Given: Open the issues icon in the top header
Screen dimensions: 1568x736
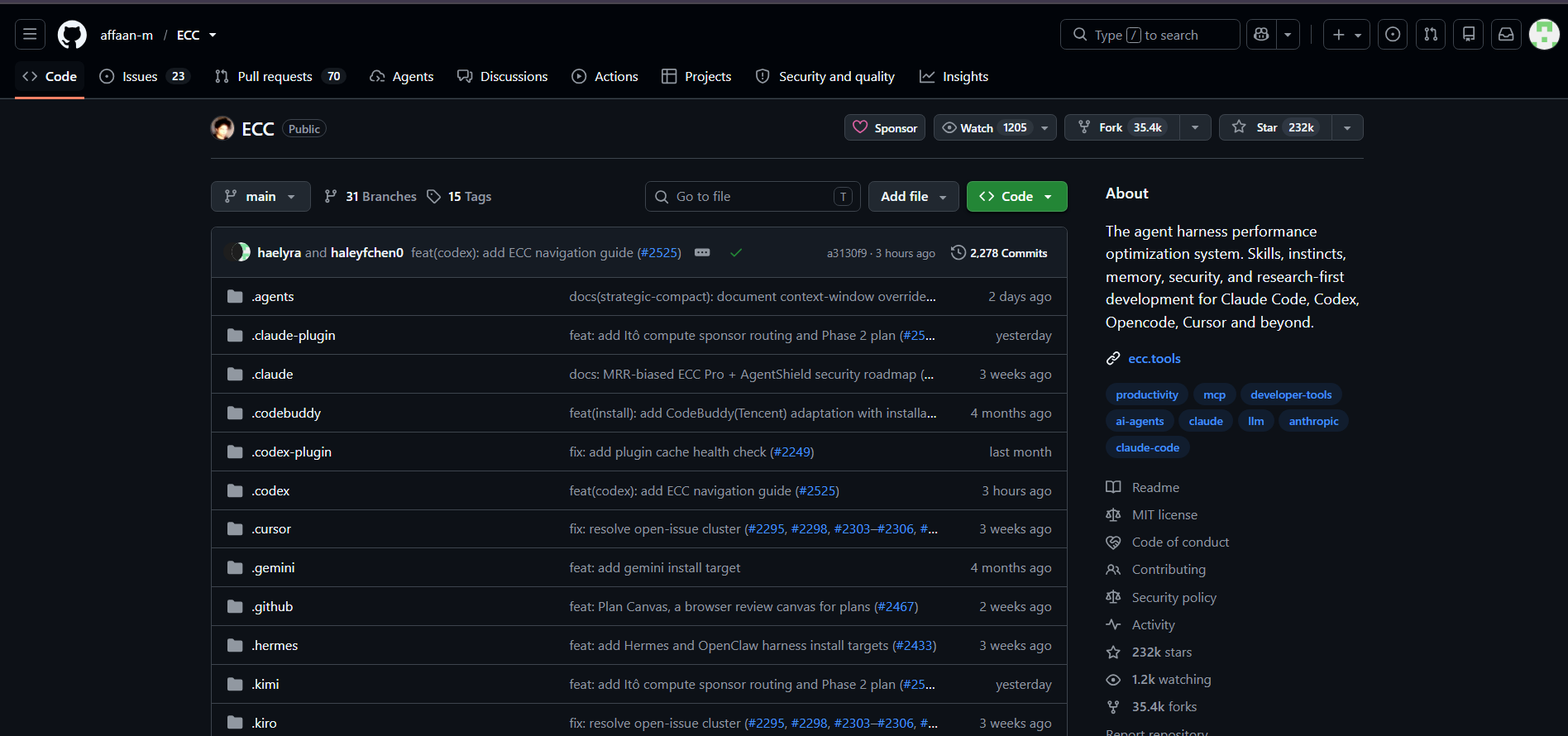Looking at the screenshot, I should pyautogui.click(x=1393, y=35).
